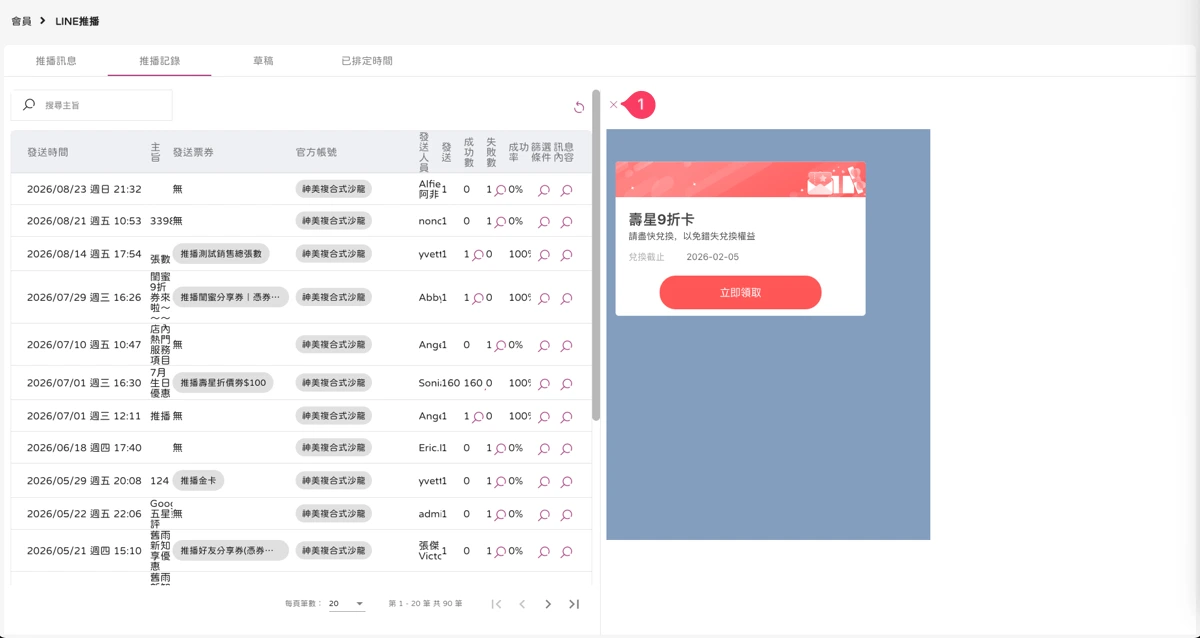View message content for the 2026/07/01 12:11 row

click(x=566, y=417)
